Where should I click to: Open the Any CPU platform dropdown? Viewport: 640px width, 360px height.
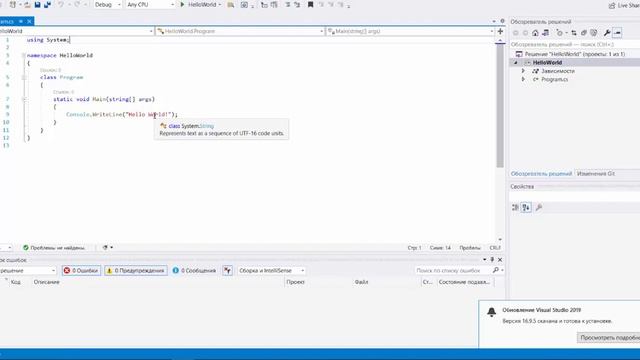[150, 5]
